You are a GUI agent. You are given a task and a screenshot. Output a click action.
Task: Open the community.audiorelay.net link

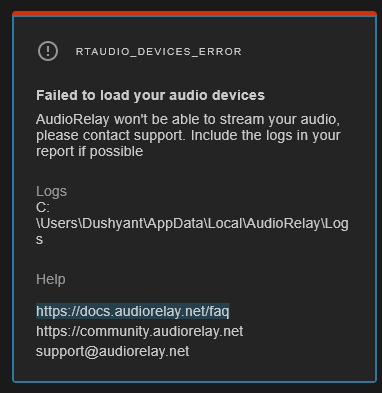click(140, 331)
